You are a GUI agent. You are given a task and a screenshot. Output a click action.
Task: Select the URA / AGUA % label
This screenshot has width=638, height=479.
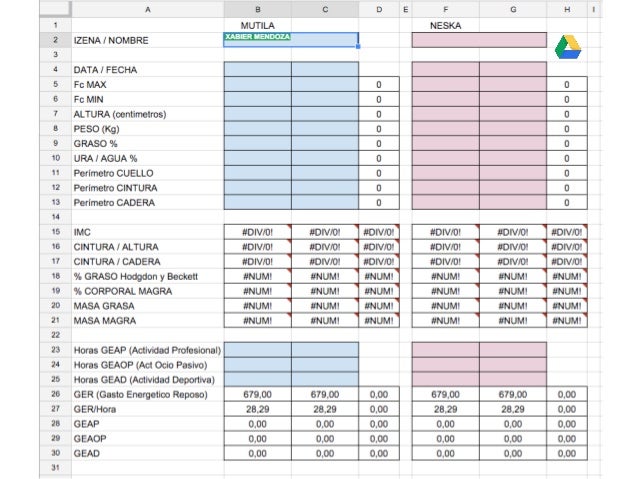105,158
